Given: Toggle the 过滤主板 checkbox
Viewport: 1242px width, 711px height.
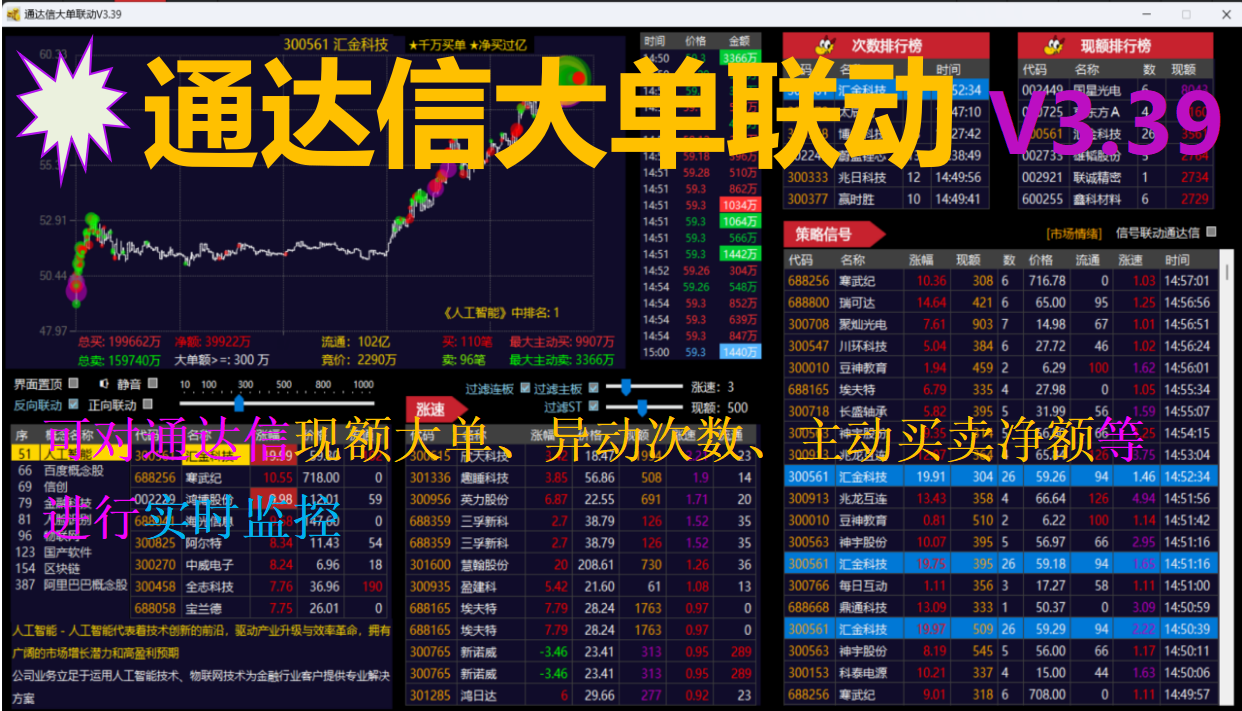Looking at the screenshot, I should (593, 388).
